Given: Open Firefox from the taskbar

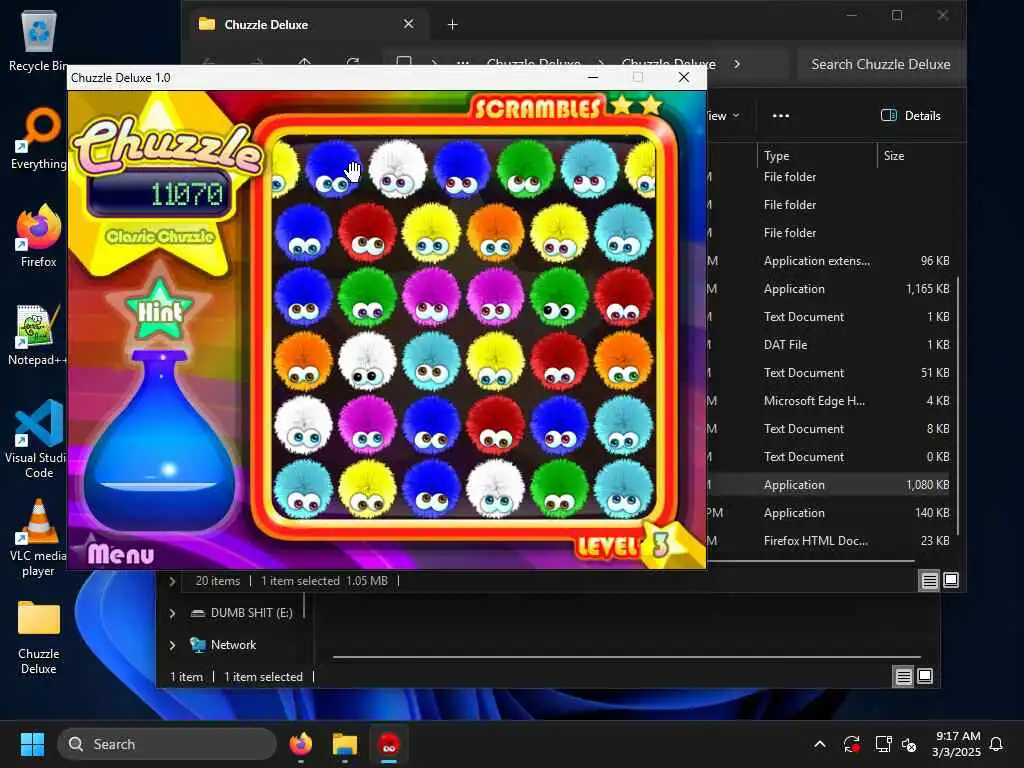Looking at the screenshot, I should coord(300,744).
